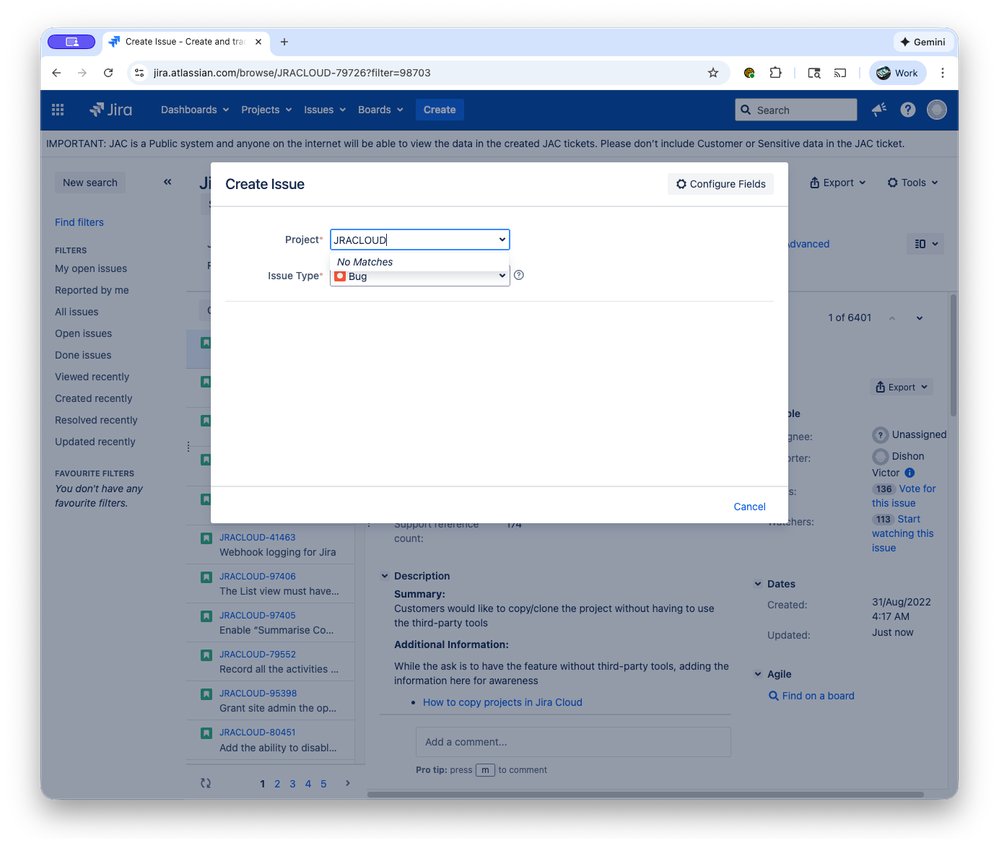Collapse the Dates section
The image size is (999, 853).
758,584
